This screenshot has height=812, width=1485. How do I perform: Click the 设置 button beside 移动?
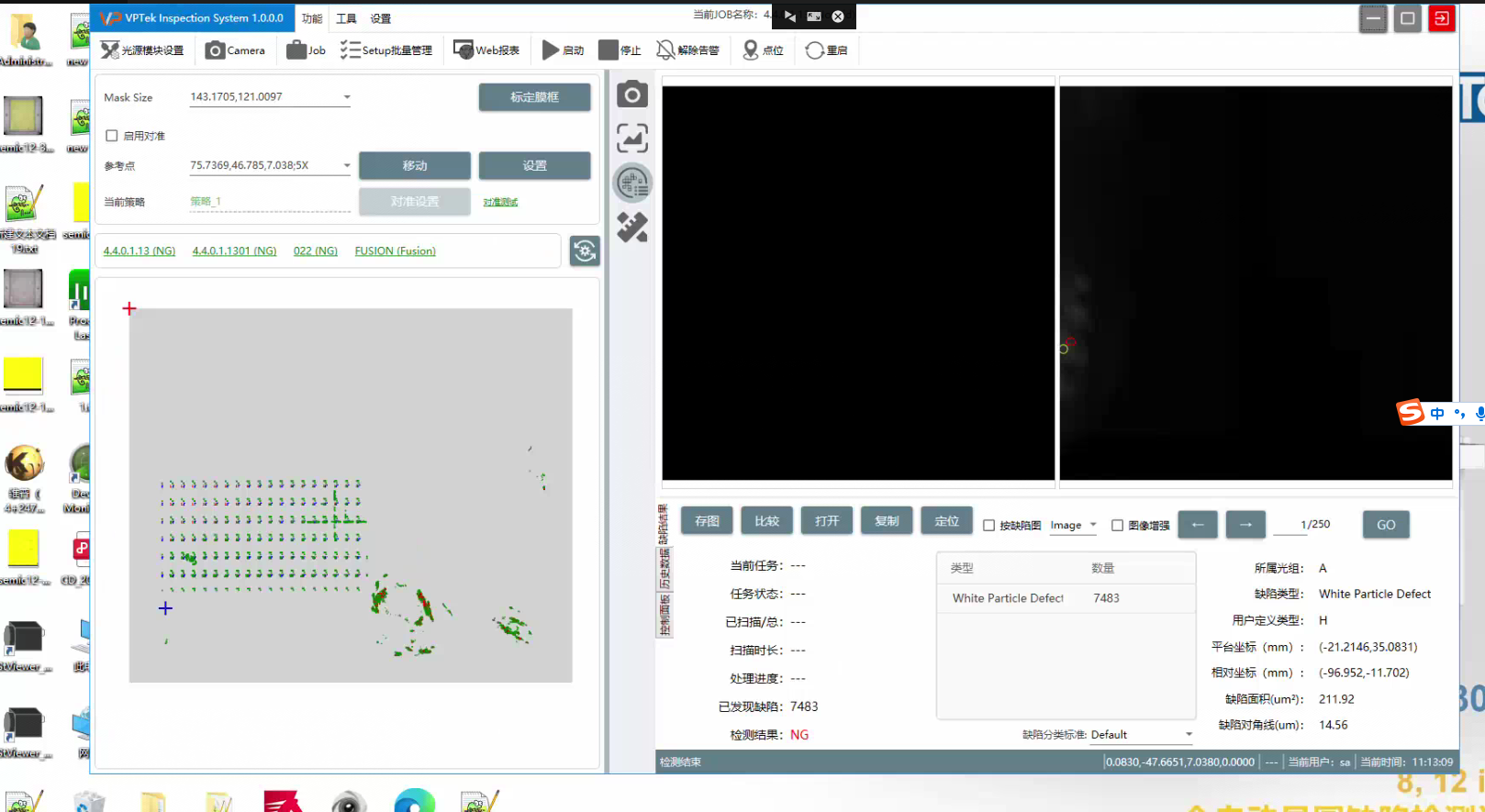pos(534,166)
